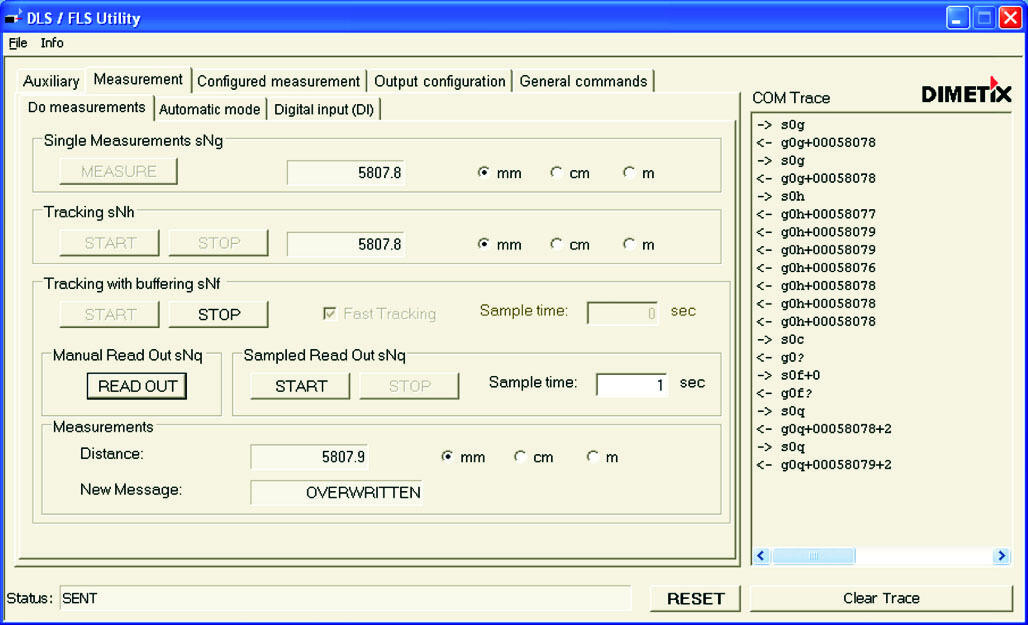
Task: Open the File menu
Action: [x=18, y=43]
